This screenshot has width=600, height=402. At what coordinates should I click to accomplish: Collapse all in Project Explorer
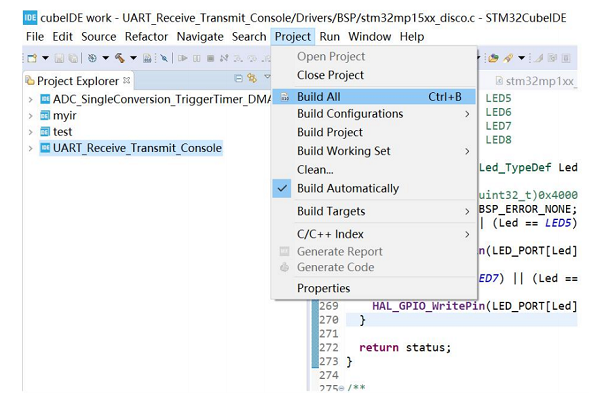[x=238, y=78]
